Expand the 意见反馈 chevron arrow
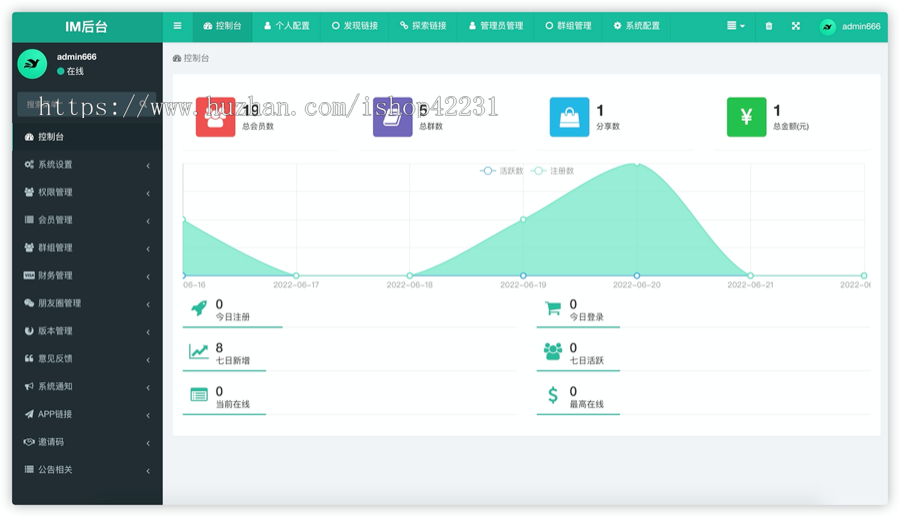Viewport: 900px width, 517px height. 148,360
